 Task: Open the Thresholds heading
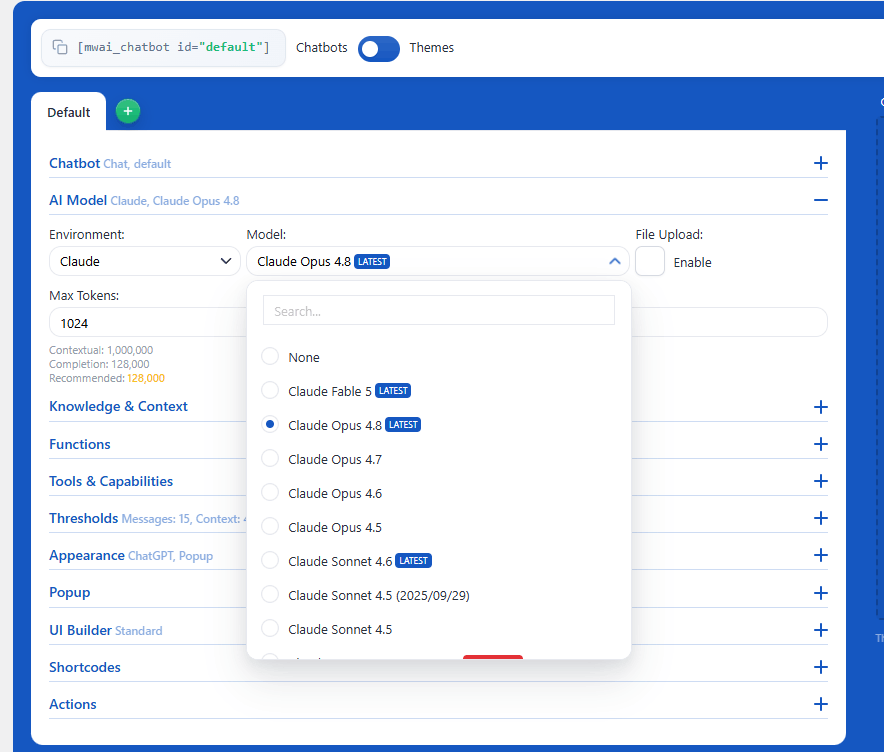[83, 518]
